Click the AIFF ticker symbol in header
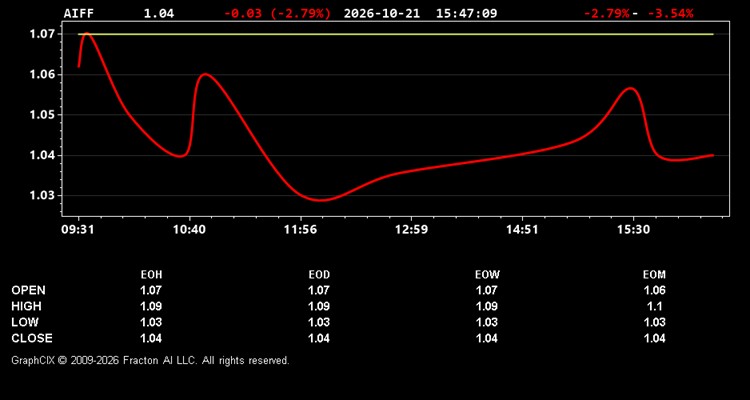 [x=78, y=13]
